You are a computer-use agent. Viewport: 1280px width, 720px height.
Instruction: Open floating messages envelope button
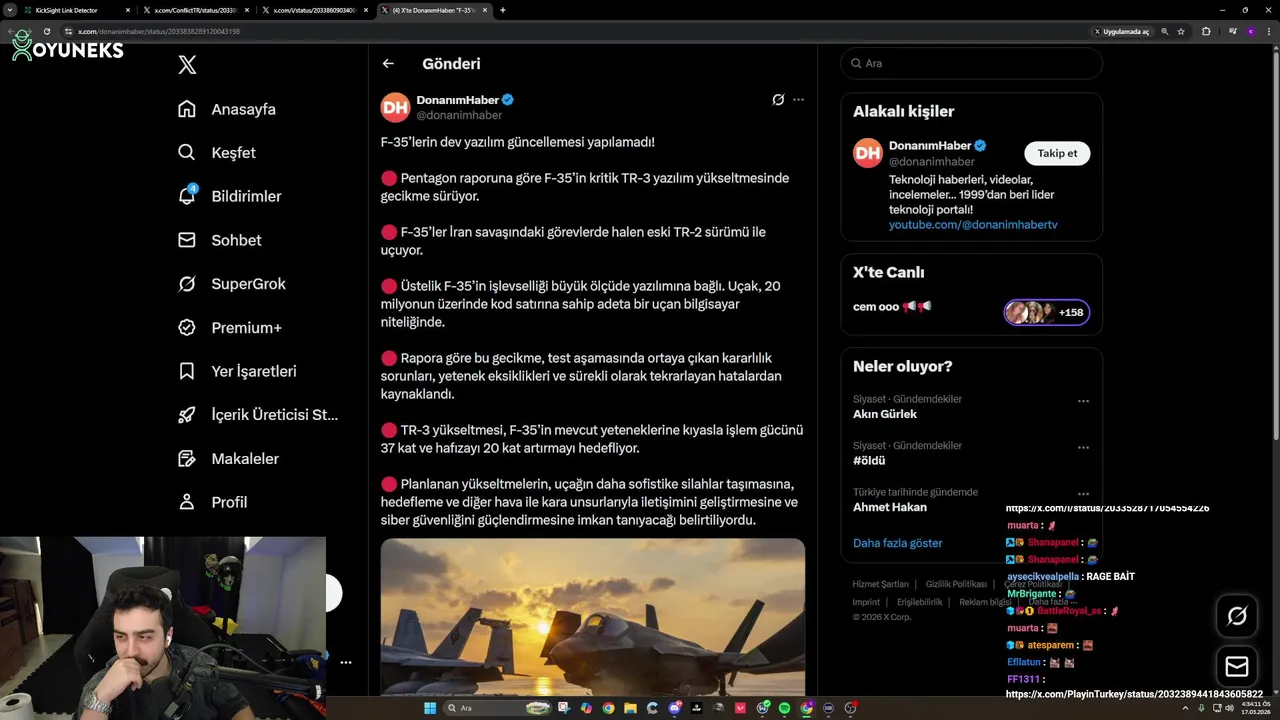(x=1237, y=666)
